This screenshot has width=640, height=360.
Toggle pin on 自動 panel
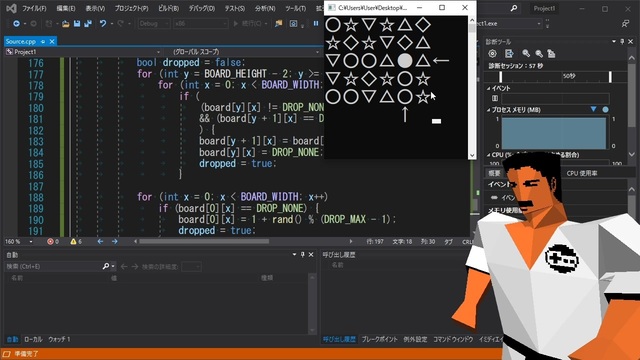(302, 255)
